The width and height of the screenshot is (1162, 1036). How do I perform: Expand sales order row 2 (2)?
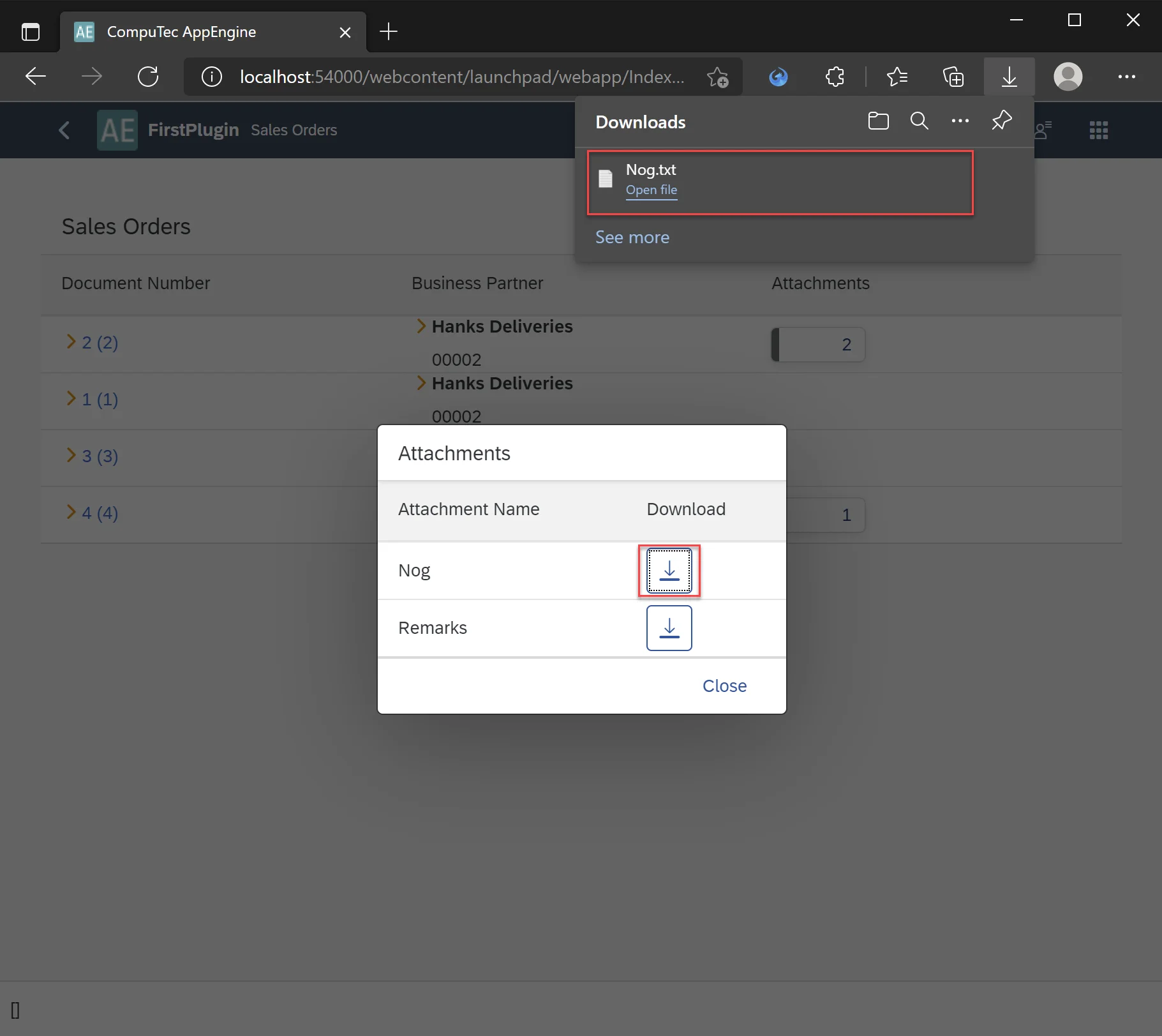[x=71, y=342]
